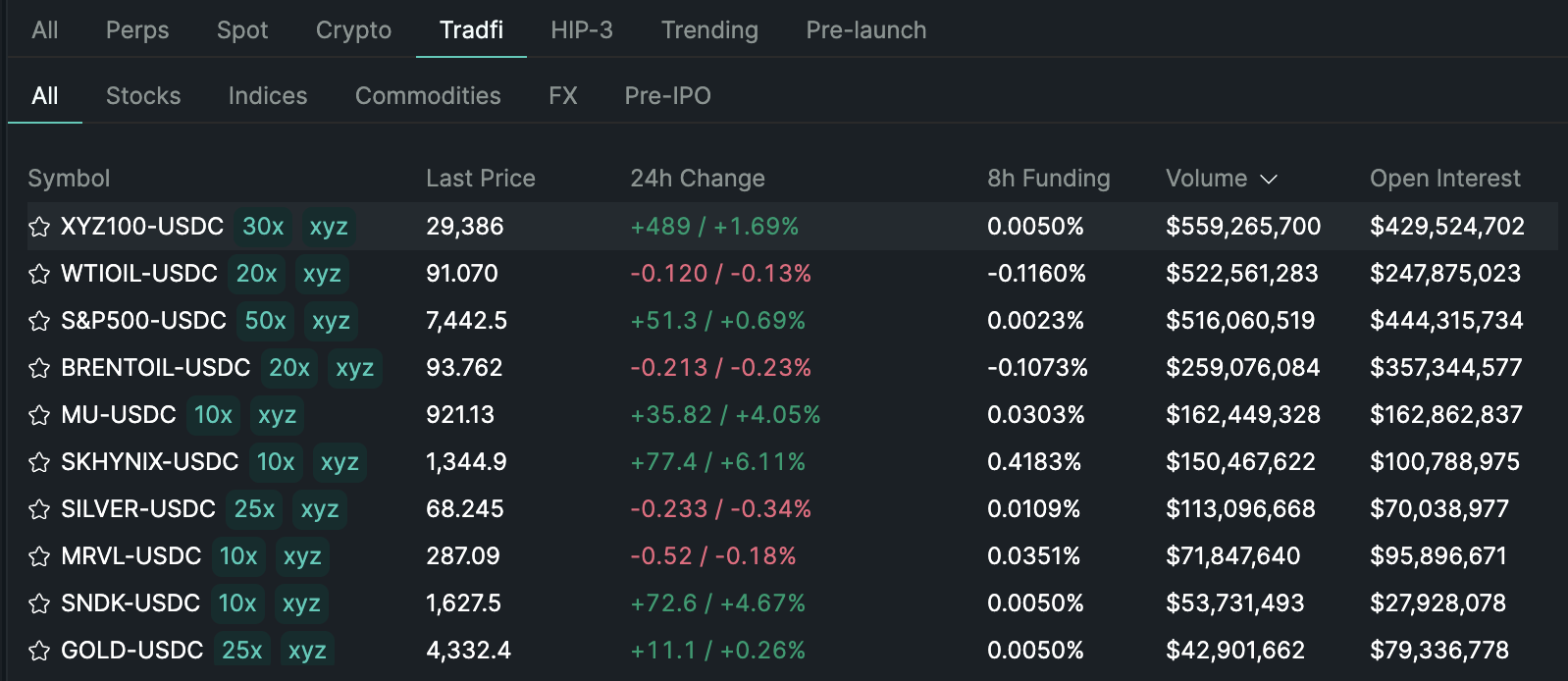Click the change +35.82 / +4.05%

[725, 415]
